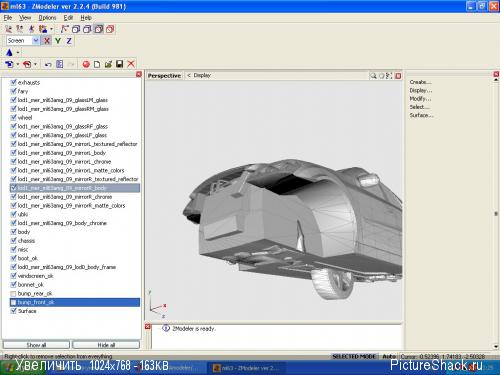Open the Edit menu

coord(68,18)
